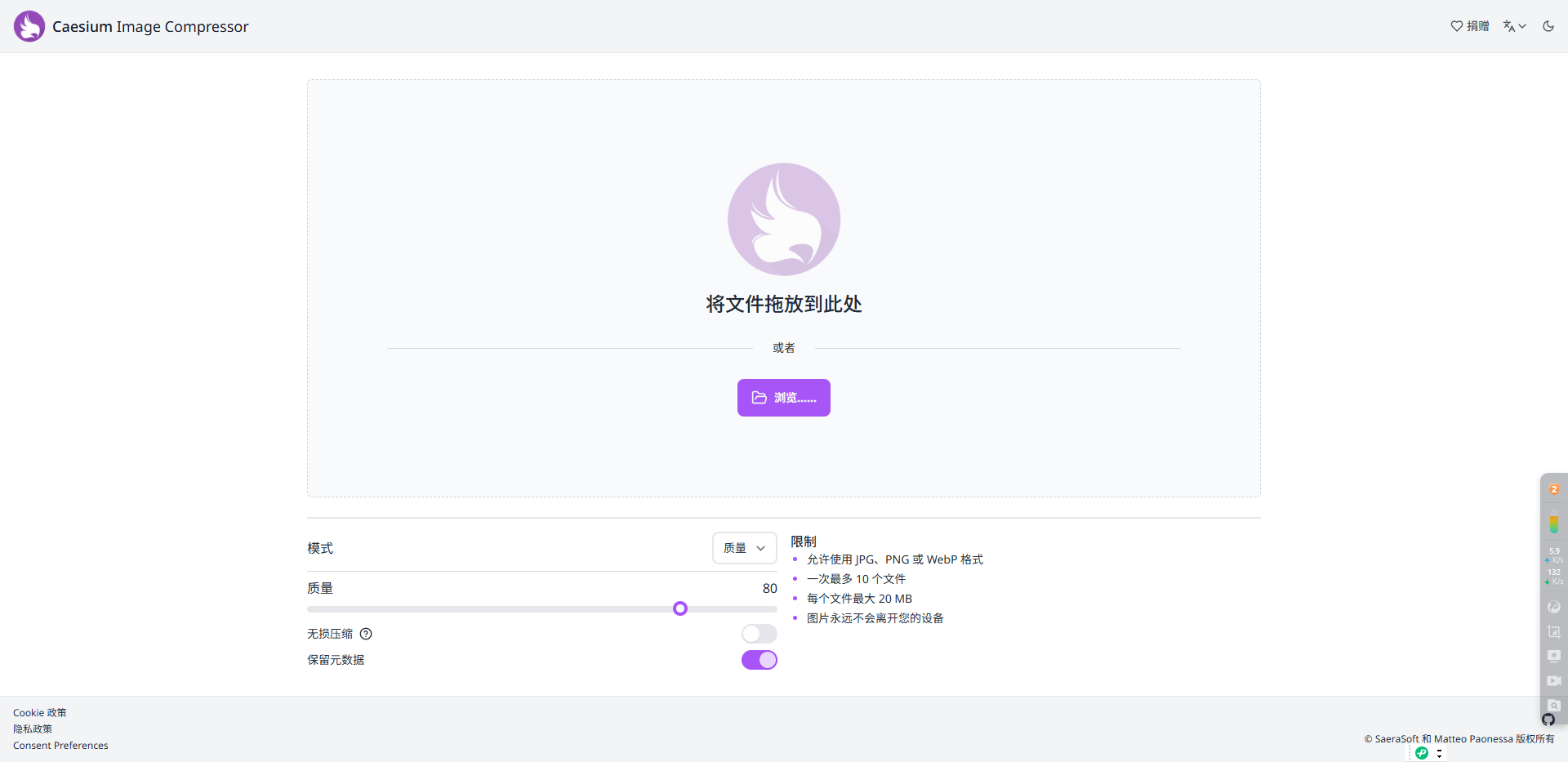The height and width of the screenshot is (762, 1568).
Task: Open the GitHub icon in the side panel
Action: [1550, 720]
